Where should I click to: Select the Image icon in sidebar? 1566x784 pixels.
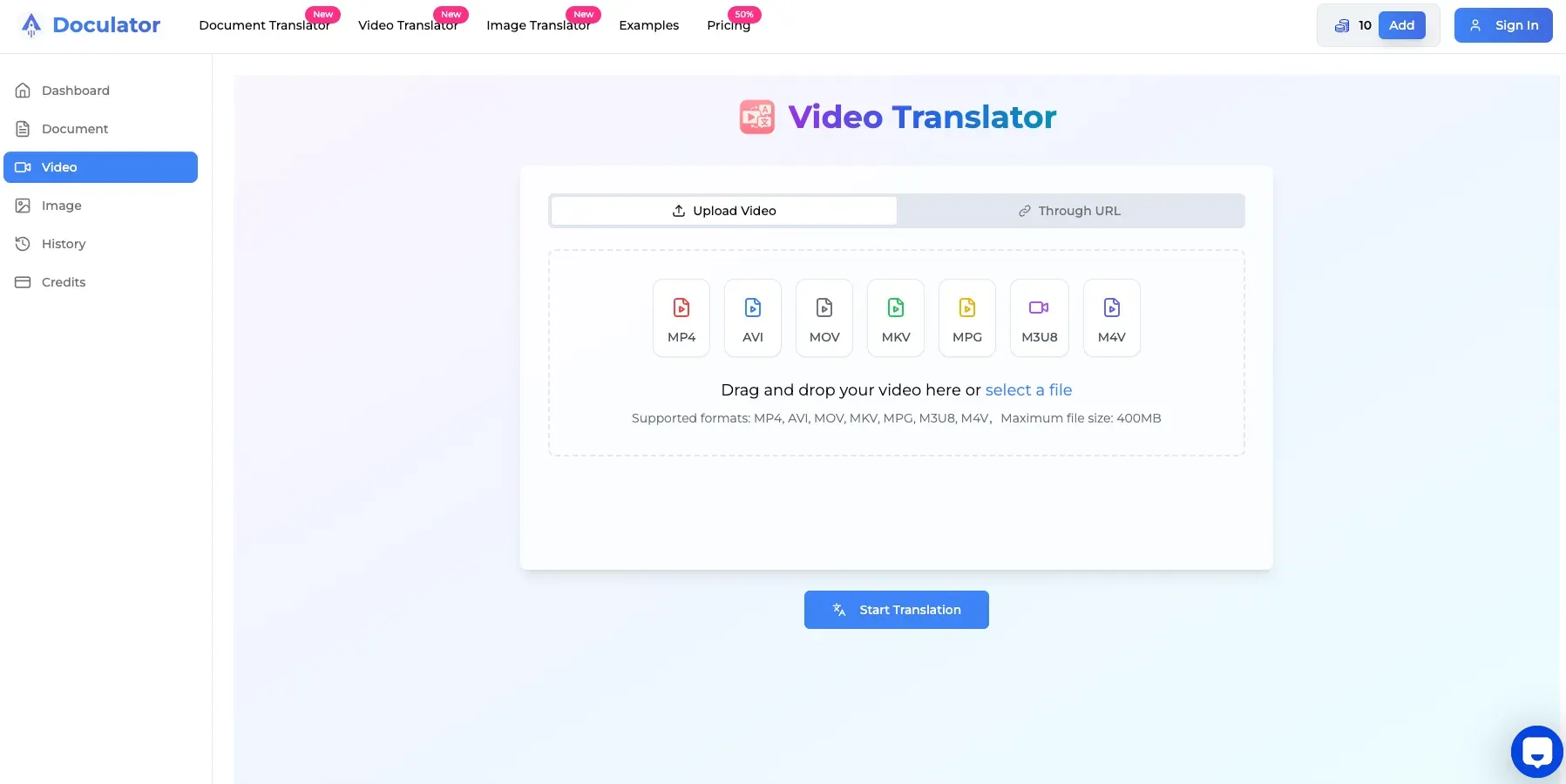tap(24, 206)
